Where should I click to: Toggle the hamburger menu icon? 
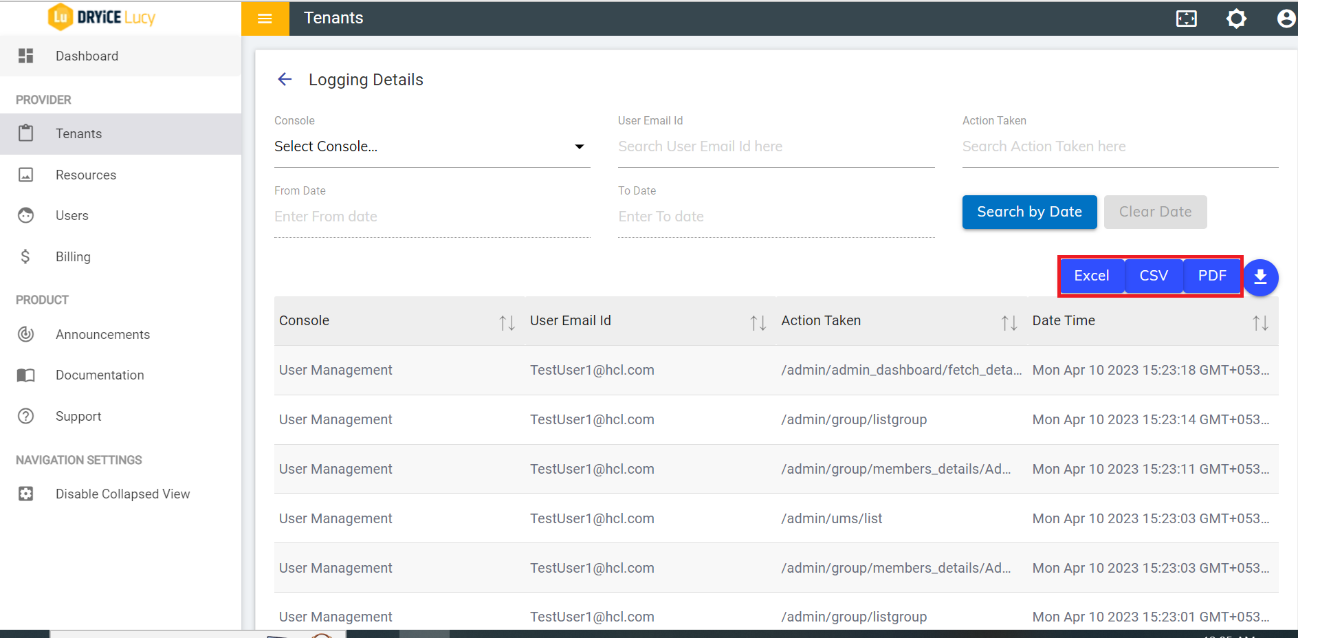point(264,18)
